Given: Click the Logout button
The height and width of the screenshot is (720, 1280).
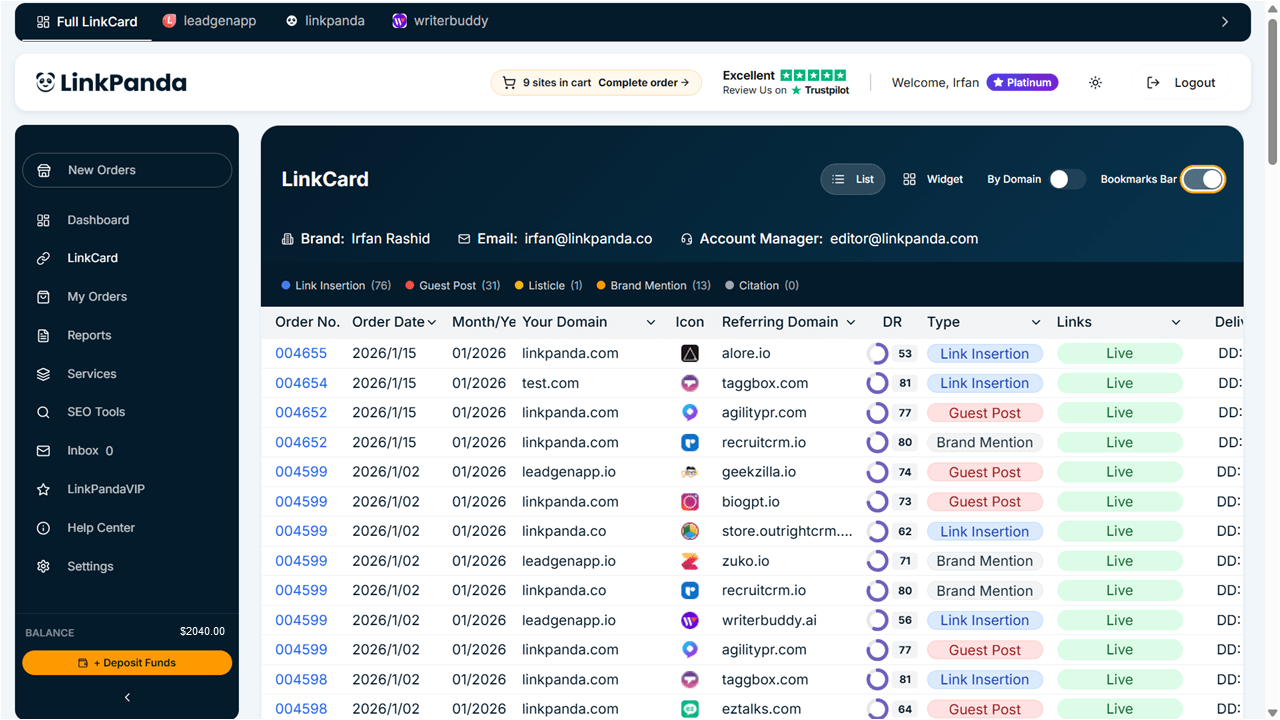Looking at the screenshot, I should point(1182,83).
